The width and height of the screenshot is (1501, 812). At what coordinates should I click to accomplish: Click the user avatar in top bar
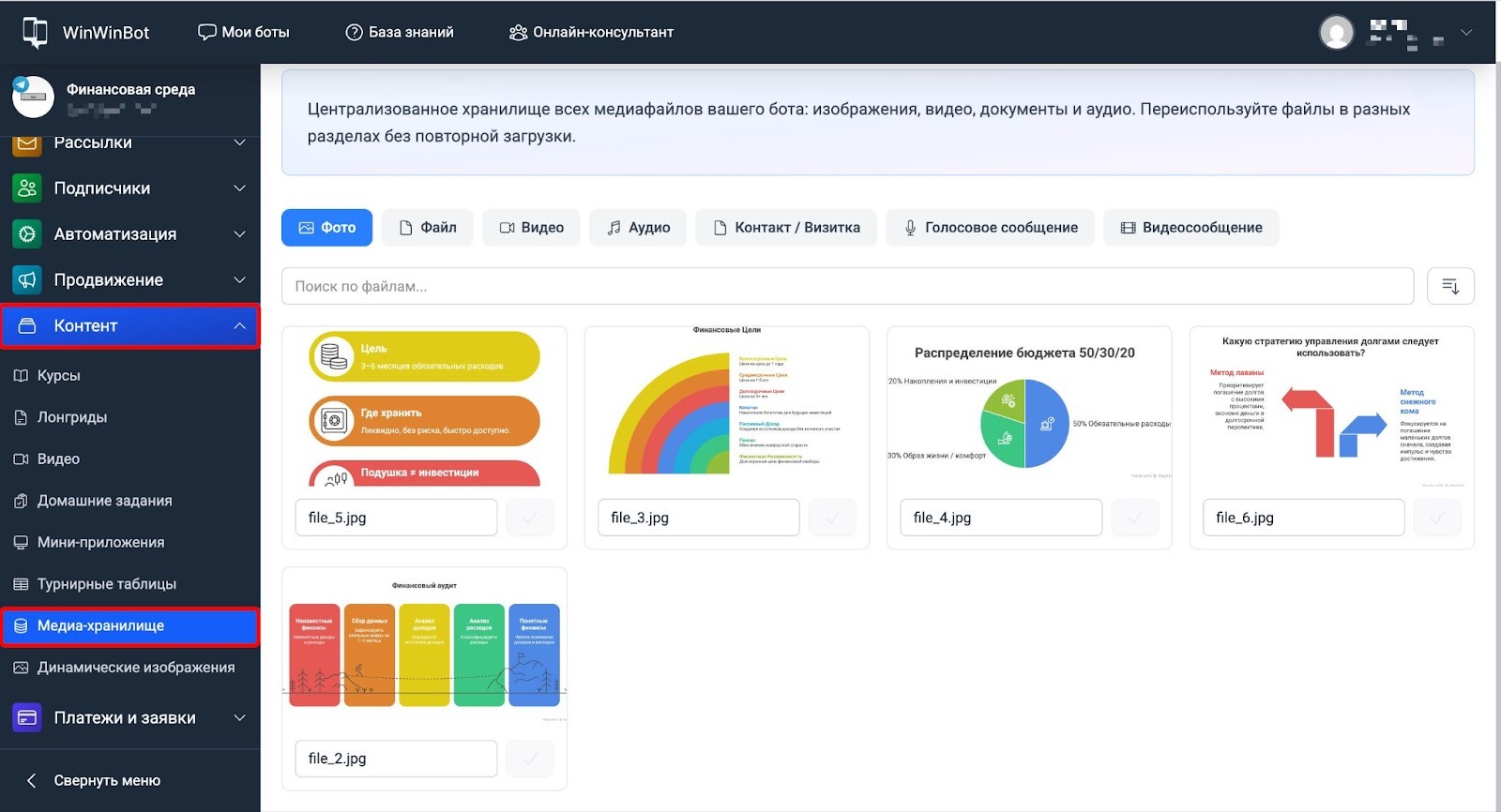[x=1336, y=32]
